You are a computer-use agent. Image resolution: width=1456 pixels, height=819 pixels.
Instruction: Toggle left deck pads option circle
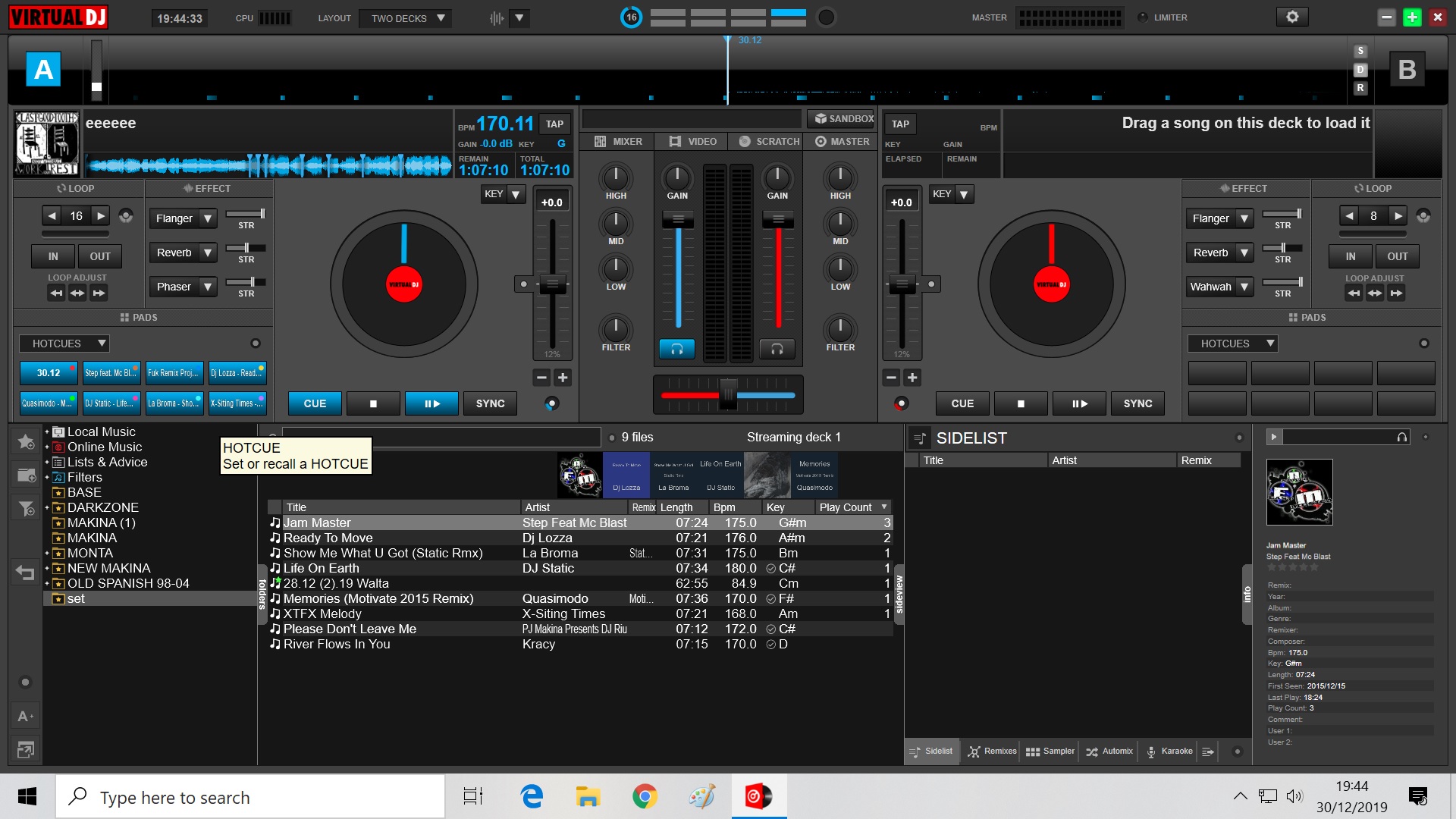click(256, 344)
